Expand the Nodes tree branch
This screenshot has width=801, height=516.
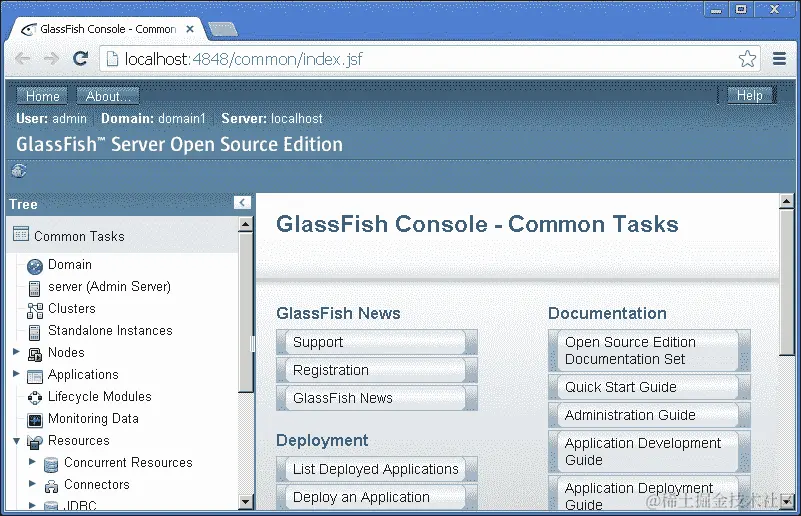(16, 351)
